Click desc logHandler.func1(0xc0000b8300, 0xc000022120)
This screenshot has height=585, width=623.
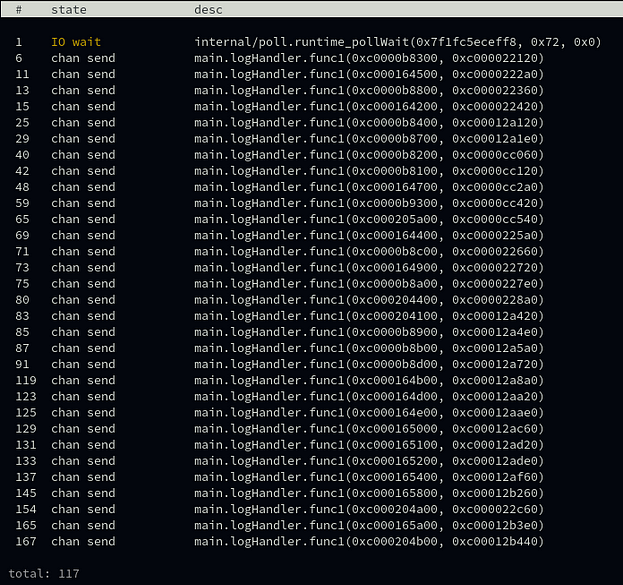[x=369, y=58]
